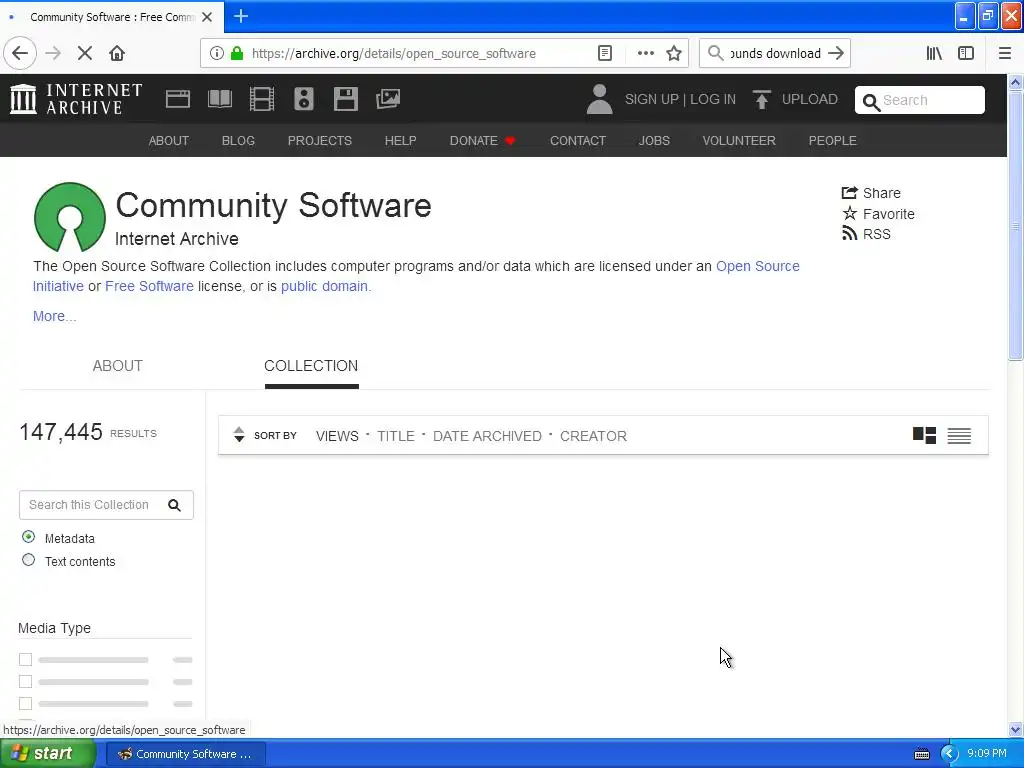This screenshot has width=1024, height=768.
Task: Sort results by CREATOR
Action: click(x=593, y=436)
